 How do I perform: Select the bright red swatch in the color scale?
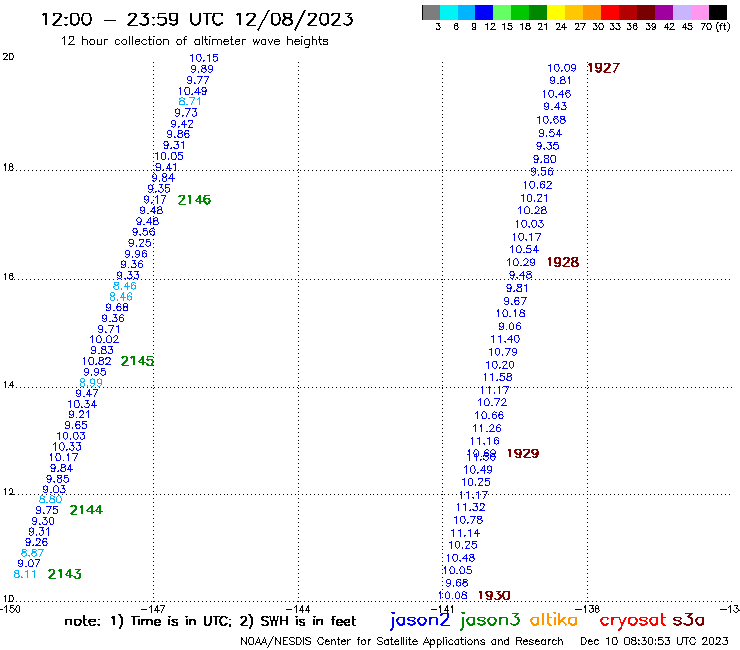[610, 12]
